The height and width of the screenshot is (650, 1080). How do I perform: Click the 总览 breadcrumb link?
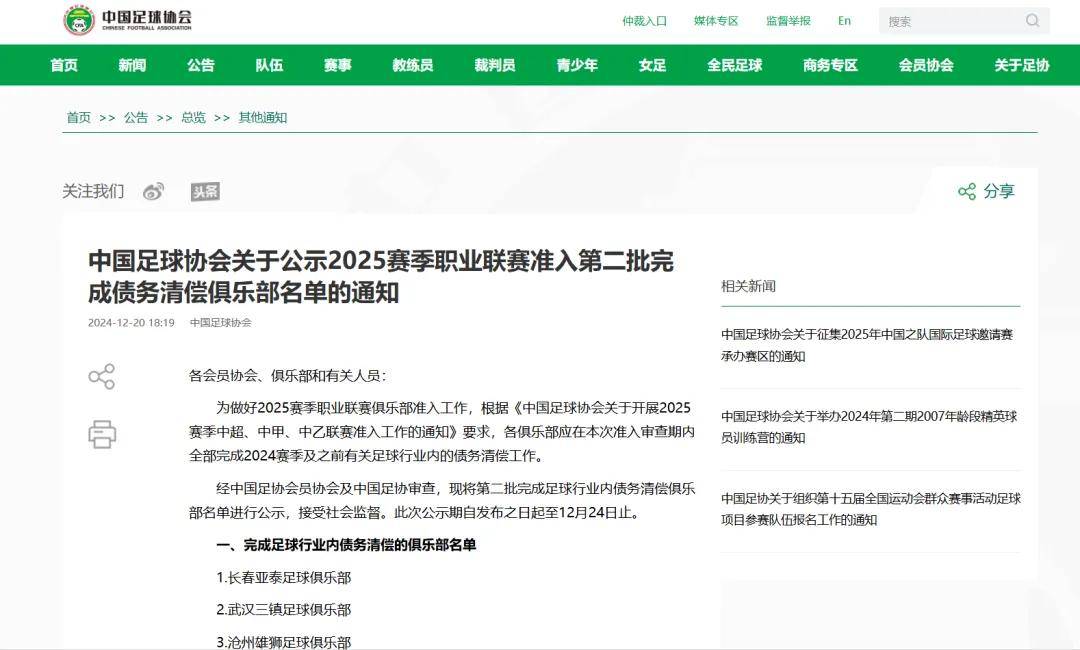pos(194,118)
